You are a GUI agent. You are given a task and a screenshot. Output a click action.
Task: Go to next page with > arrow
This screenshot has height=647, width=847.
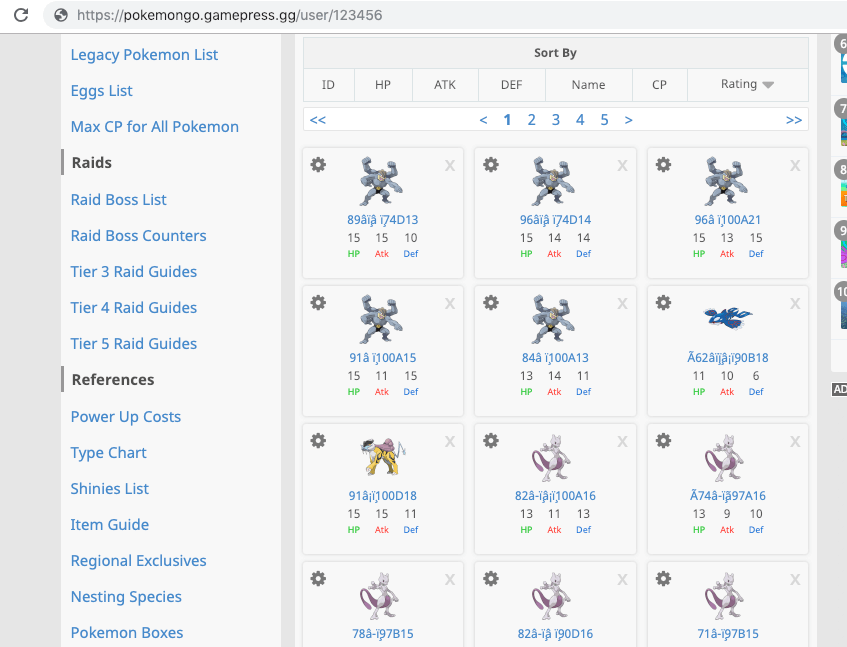click(628, 120)
